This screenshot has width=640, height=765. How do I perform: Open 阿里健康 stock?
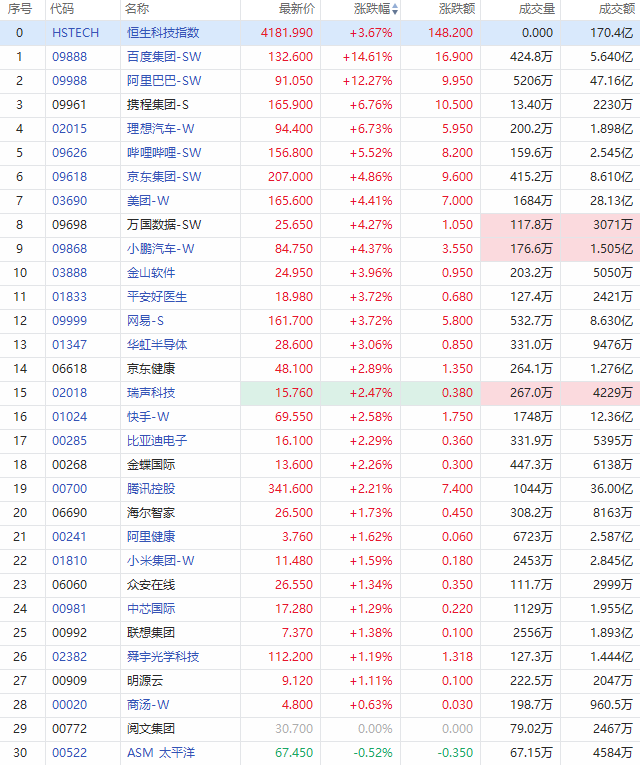point(151,536)
